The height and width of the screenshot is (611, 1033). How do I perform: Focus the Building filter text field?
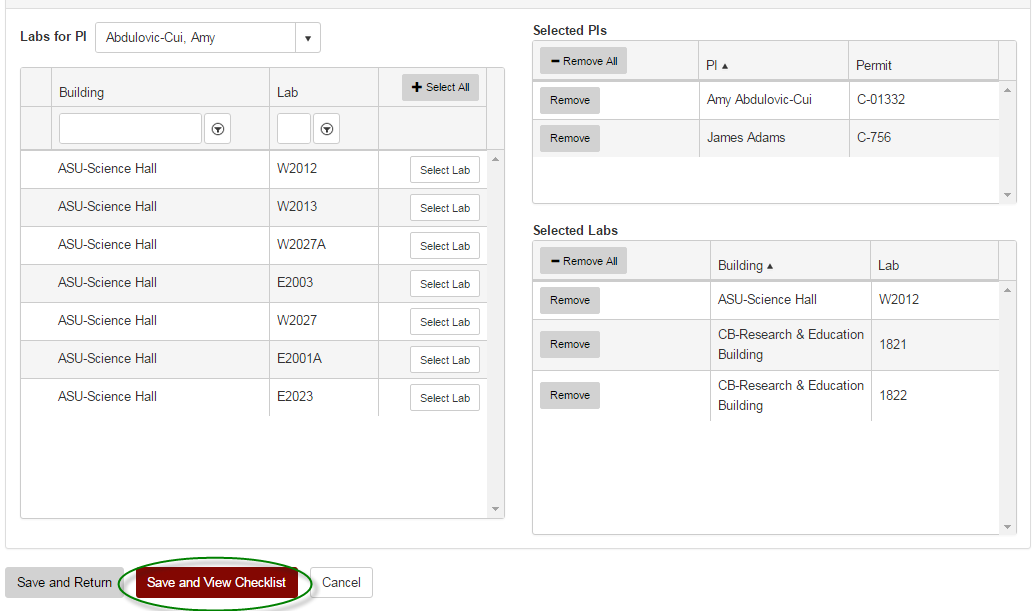[130, 129]
